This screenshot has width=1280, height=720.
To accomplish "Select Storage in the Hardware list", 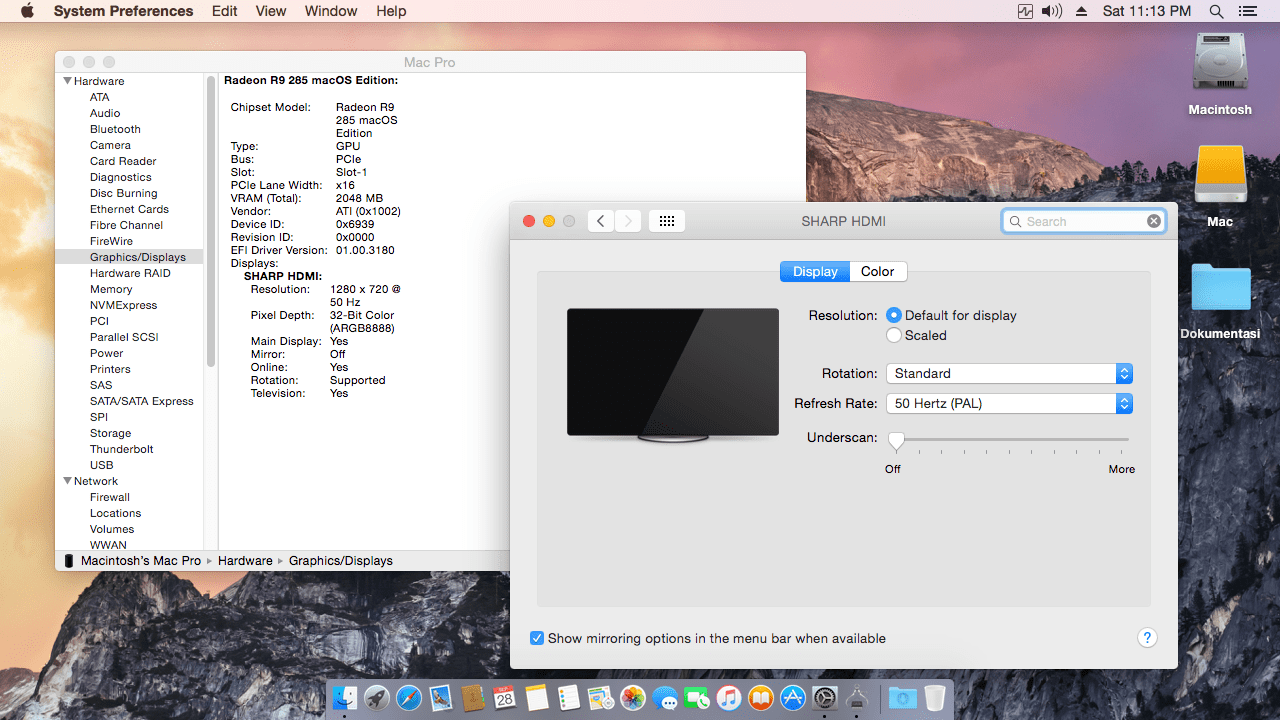I will pyautogui.click(x=110, y=433).
